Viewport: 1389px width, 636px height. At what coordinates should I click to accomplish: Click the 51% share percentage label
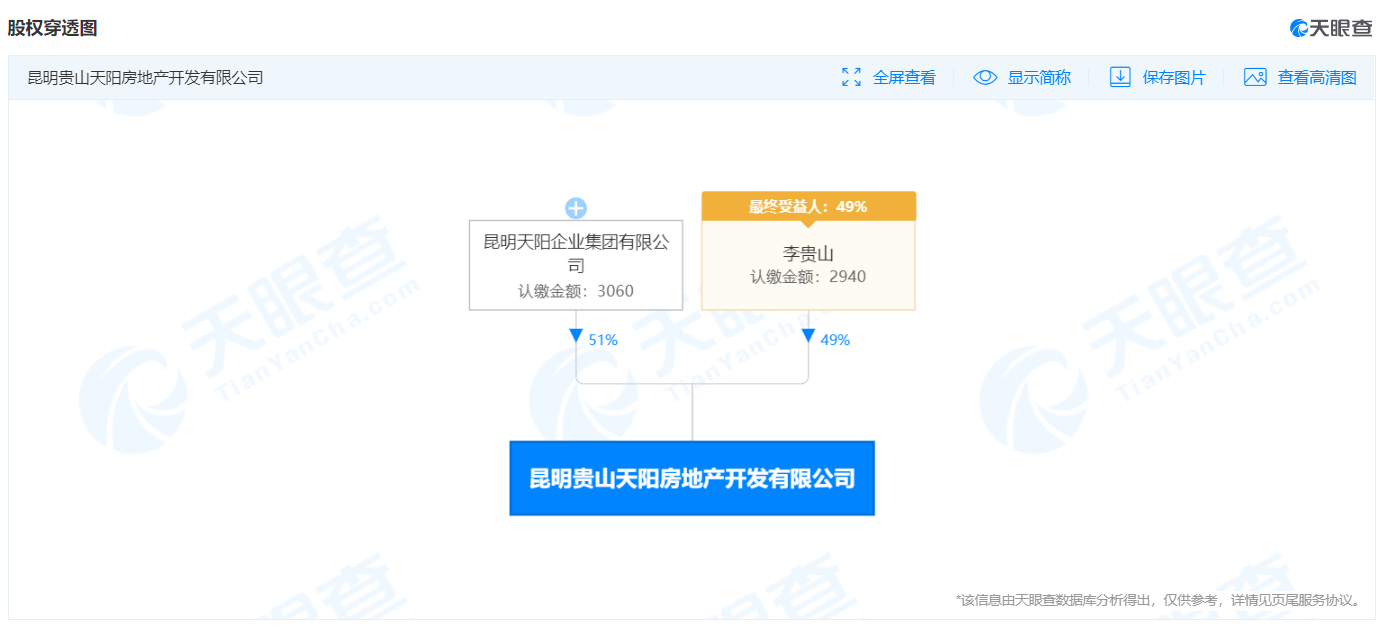tap(603, 340)
